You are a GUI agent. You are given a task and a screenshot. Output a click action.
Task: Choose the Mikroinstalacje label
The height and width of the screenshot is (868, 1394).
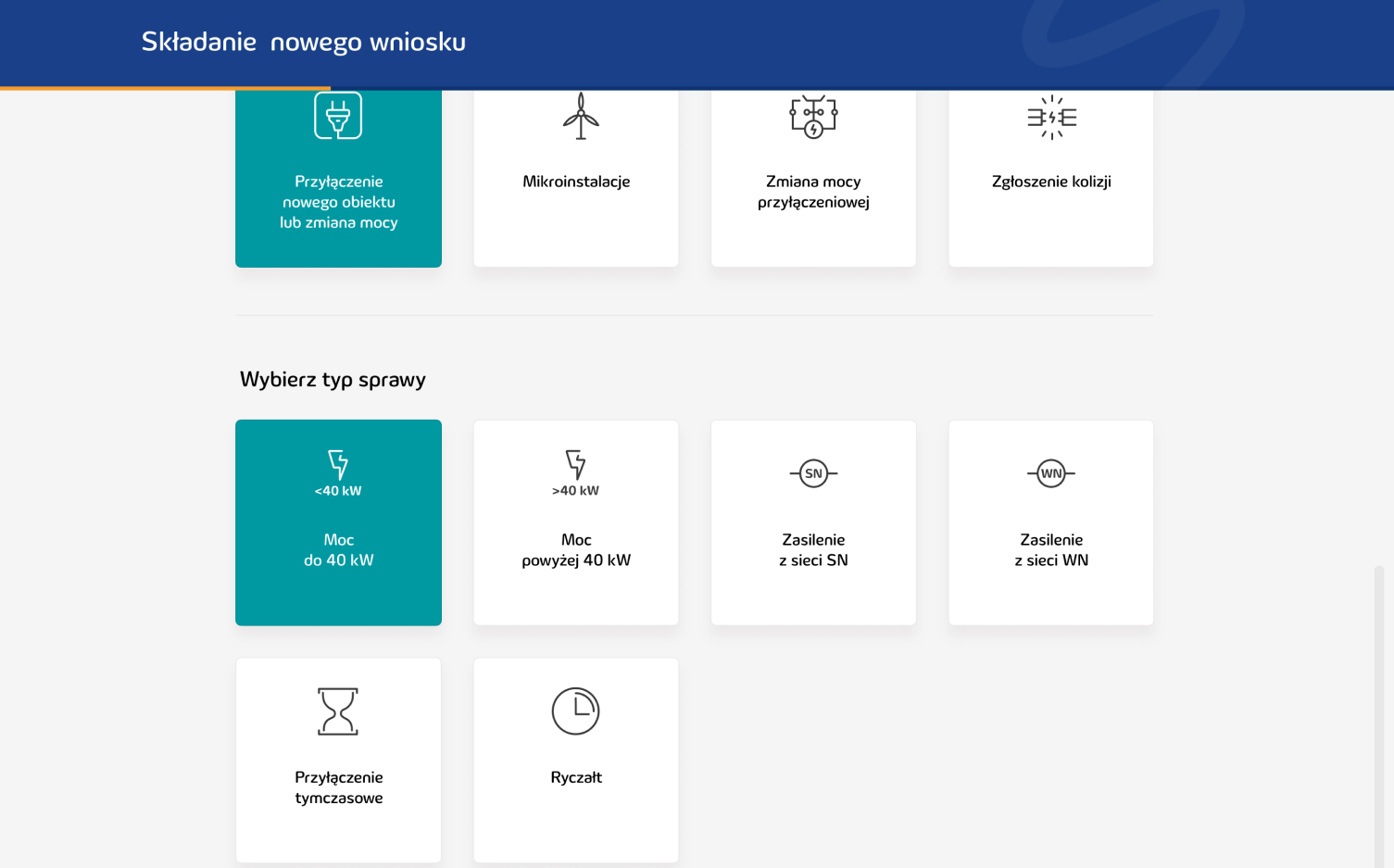[x=576, y=182]
